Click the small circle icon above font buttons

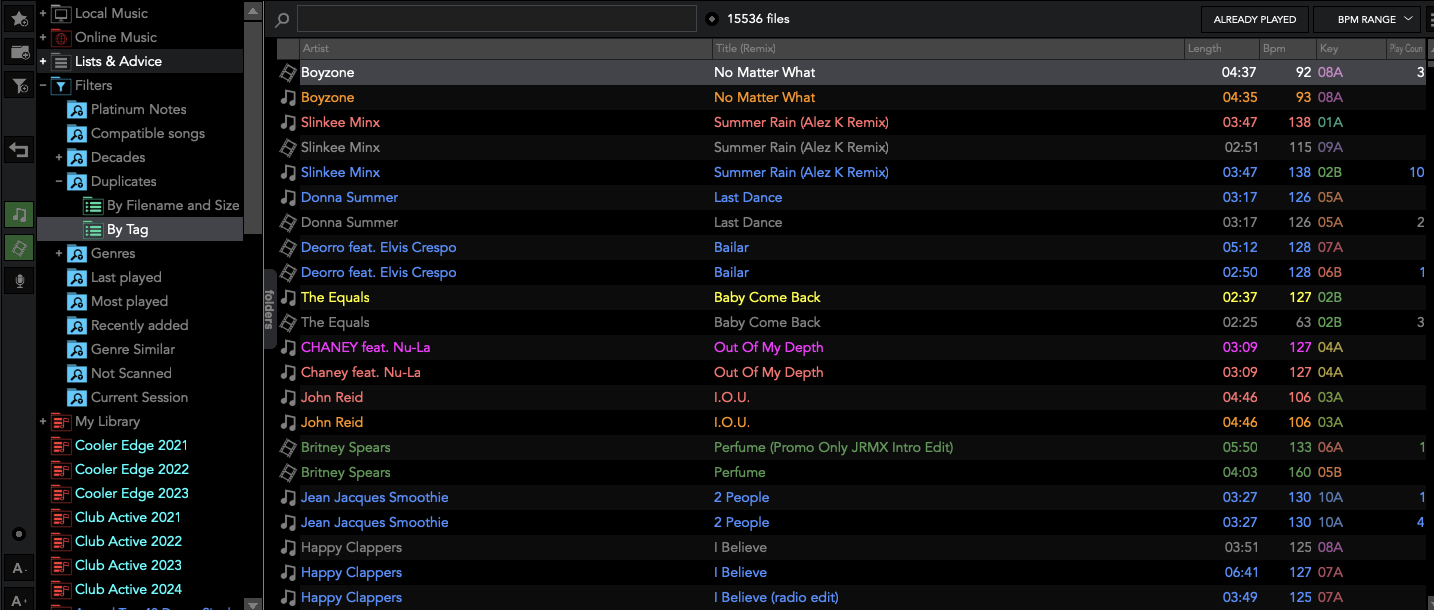click(19, 534)
